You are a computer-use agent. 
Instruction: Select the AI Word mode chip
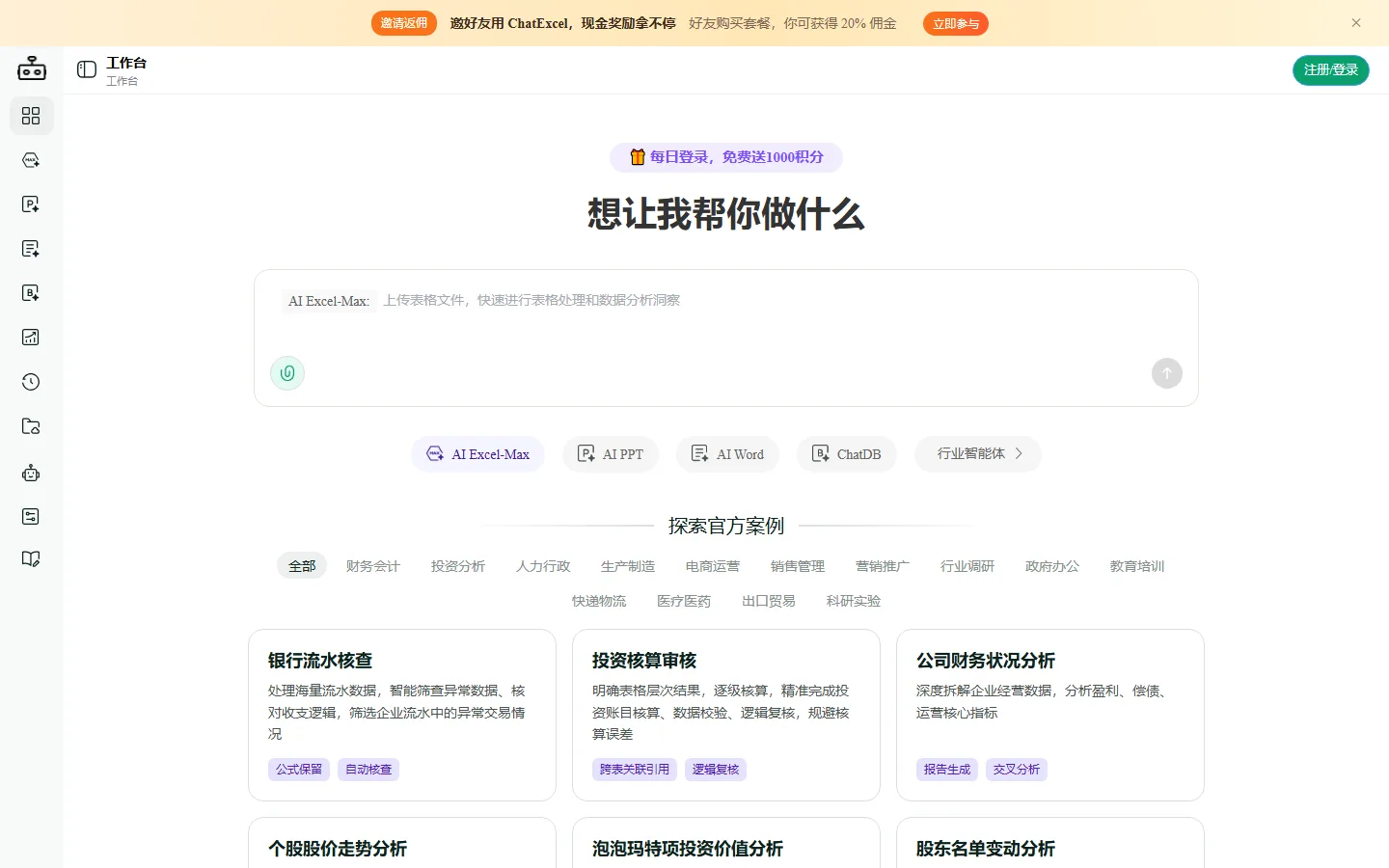(727, 454)
